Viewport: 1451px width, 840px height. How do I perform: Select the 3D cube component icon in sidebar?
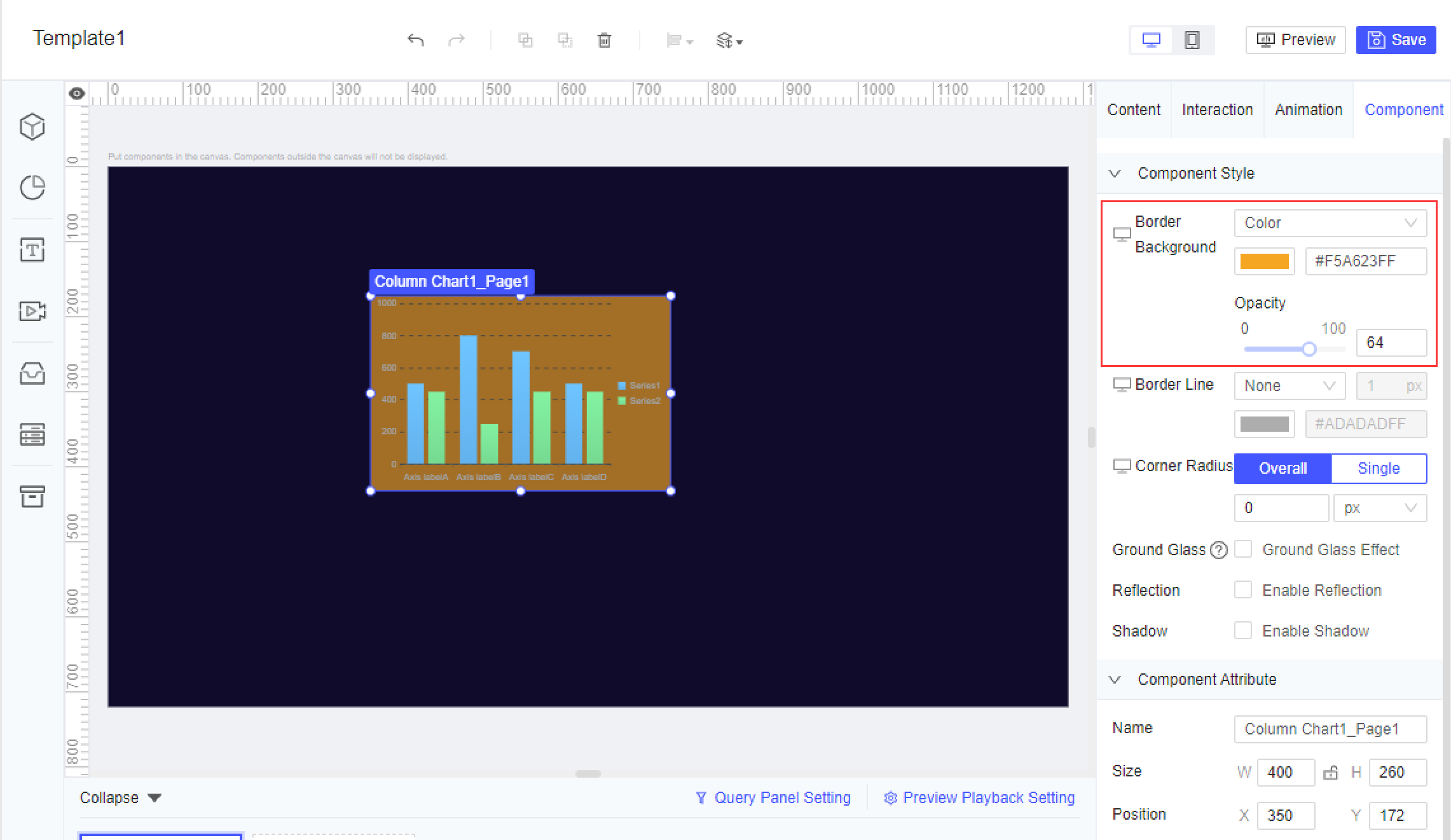point(32,126)
